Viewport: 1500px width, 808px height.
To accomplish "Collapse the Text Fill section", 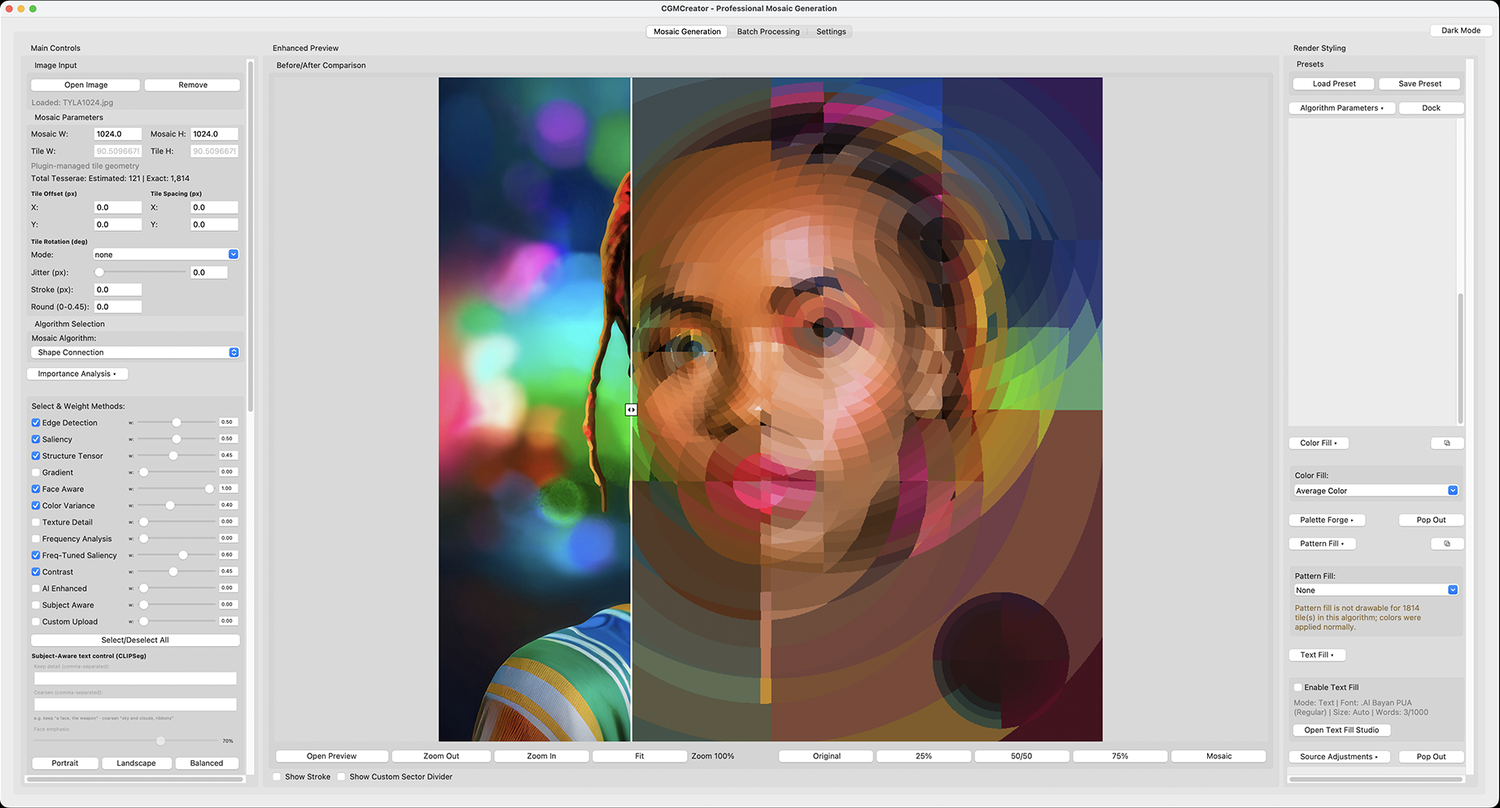I will point(1317,655).
